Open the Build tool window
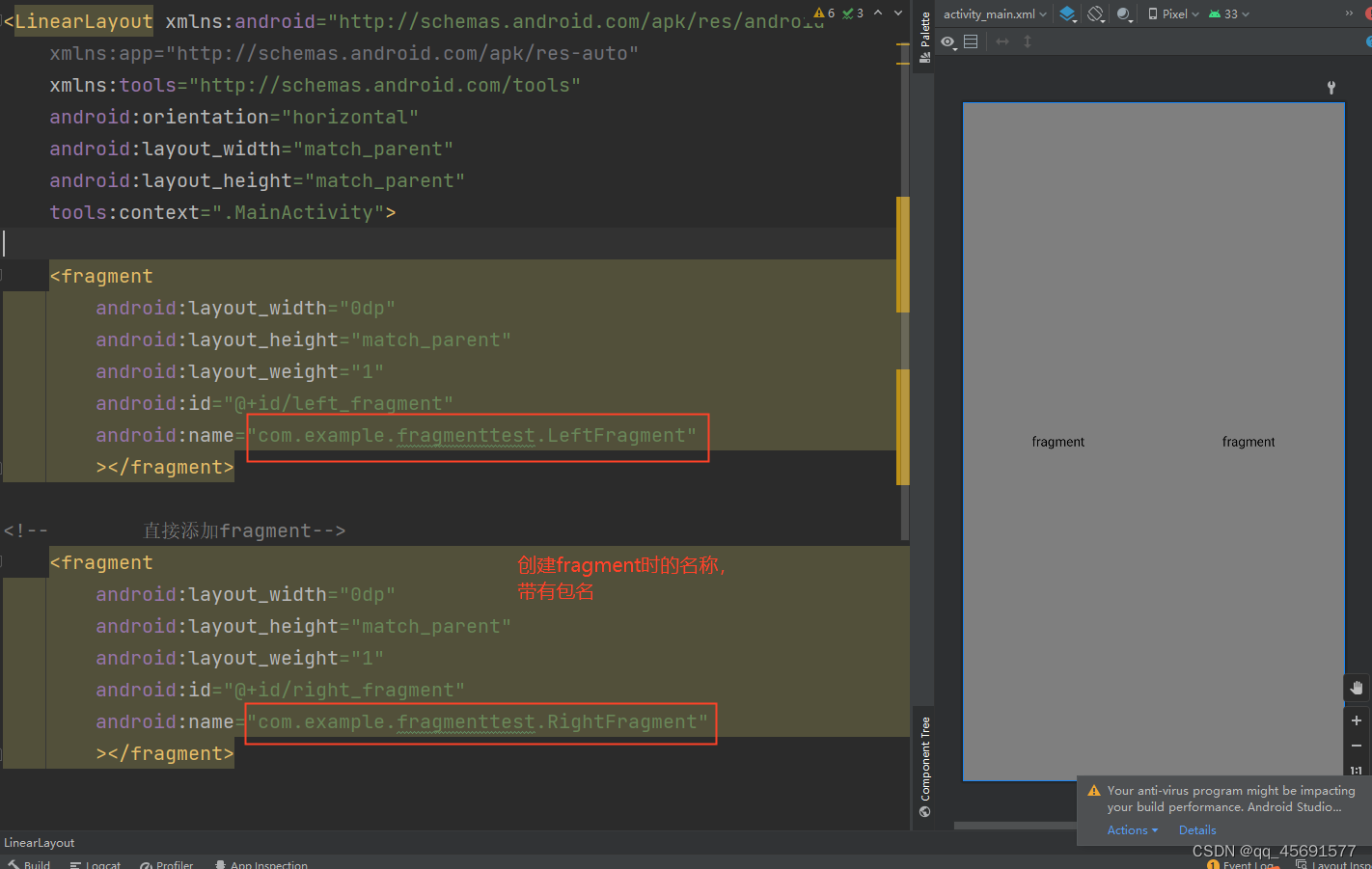This screenshot has width=1372, height=869. 29,864
